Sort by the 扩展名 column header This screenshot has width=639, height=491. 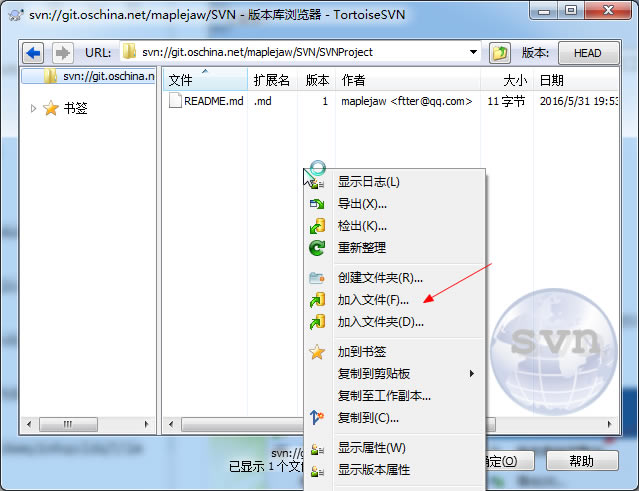point(271,79)
